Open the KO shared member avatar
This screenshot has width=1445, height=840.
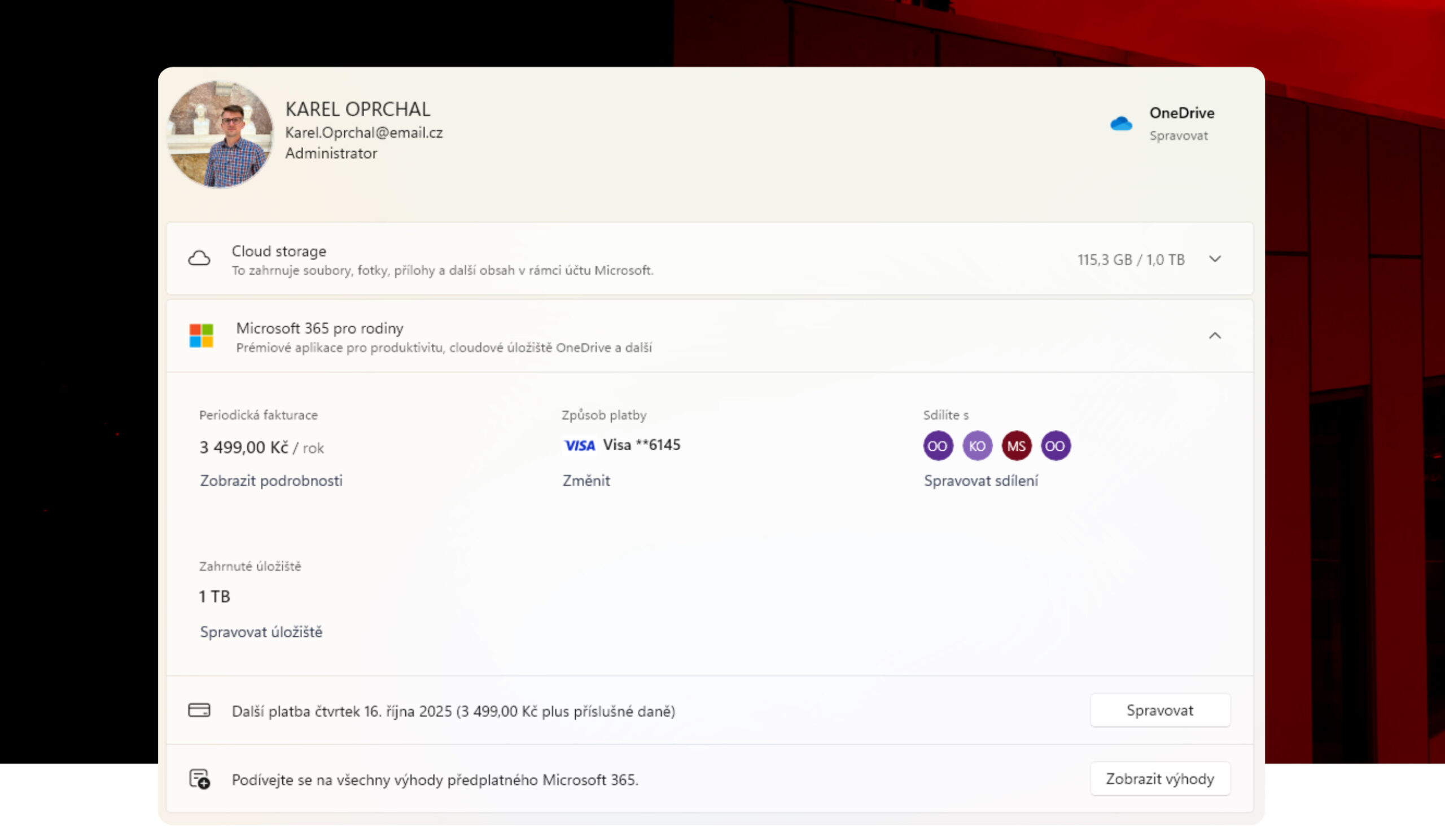click(977, 446)
